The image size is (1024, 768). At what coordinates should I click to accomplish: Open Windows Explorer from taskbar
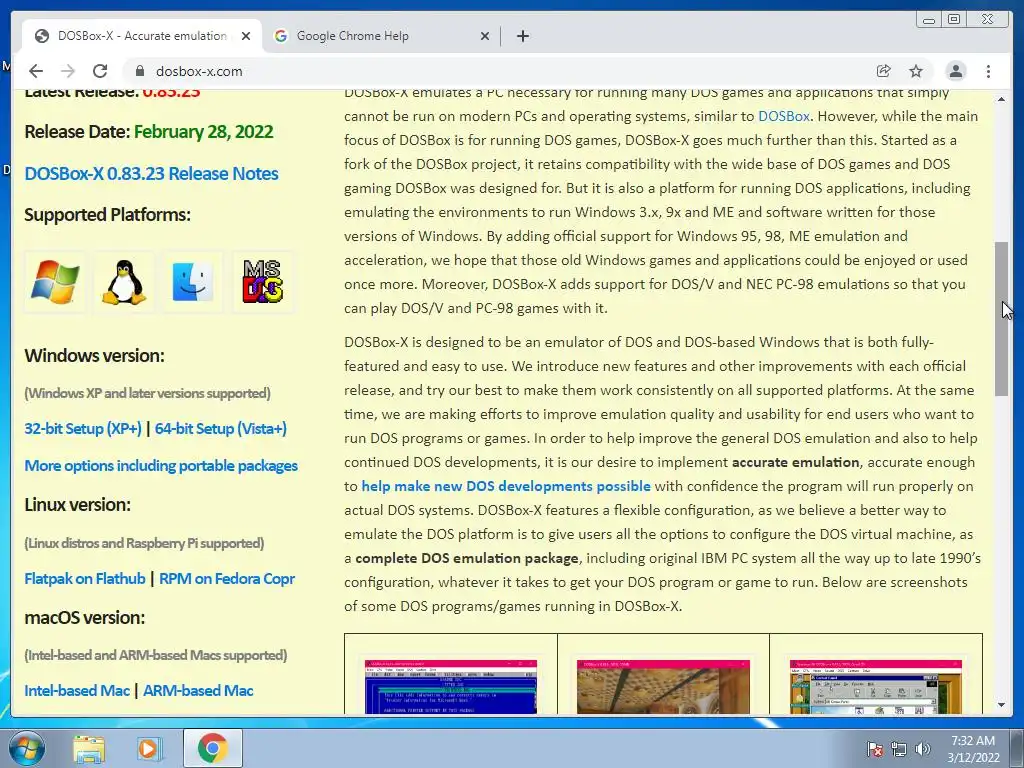pos(89,748)
